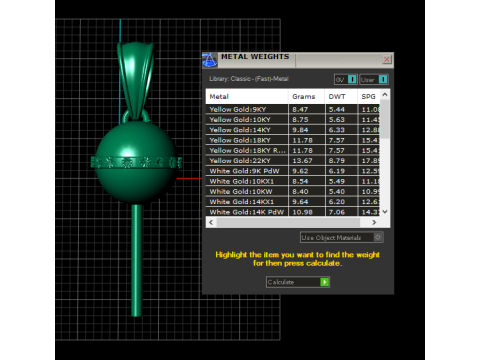Image resolution: width=480 pixels, height=360 pixels.
Task: Click the 6.19 DWT cell
Action: click(341, 171)
